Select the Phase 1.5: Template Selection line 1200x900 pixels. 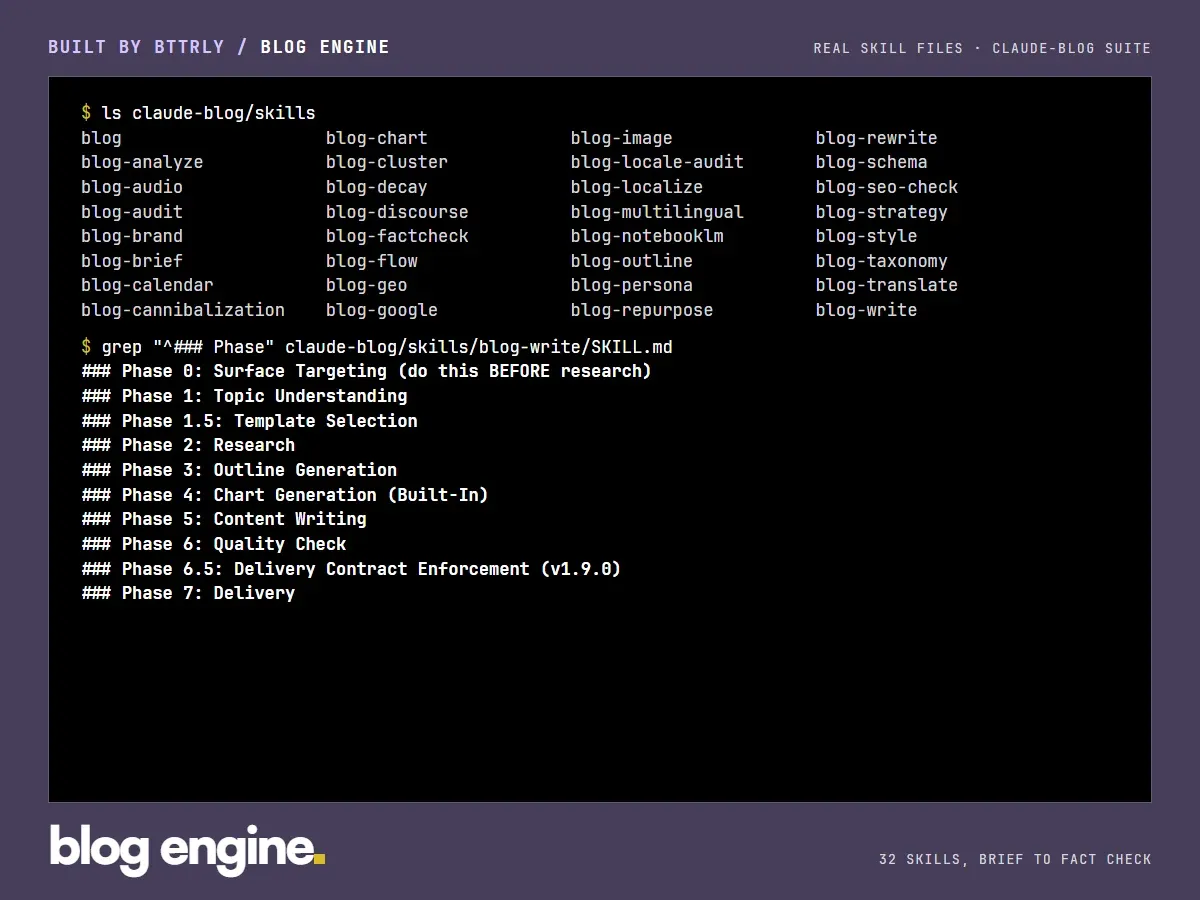tap(249, 421)
